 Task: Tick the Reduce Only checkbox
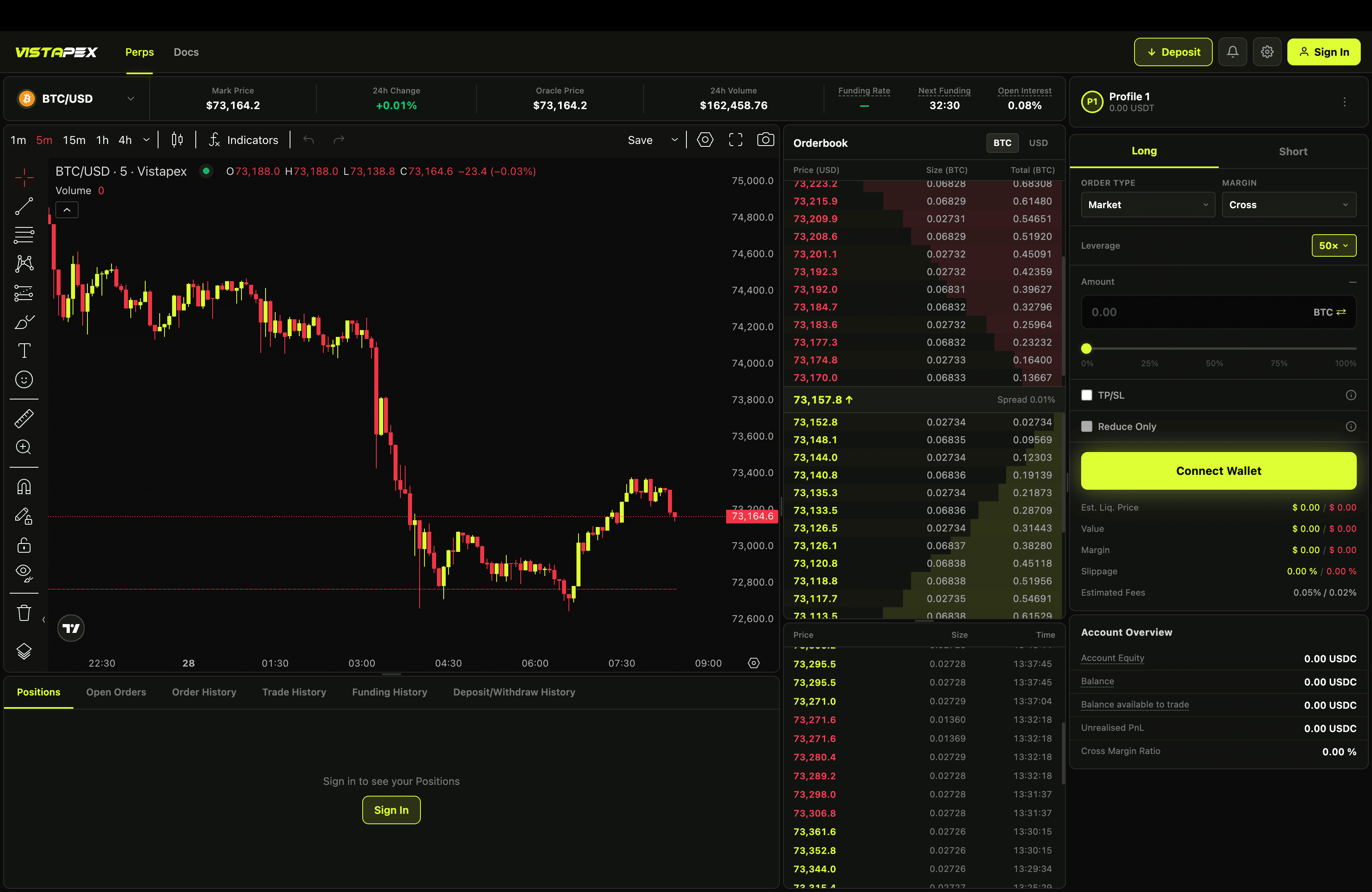click(x=1087, y=426)
